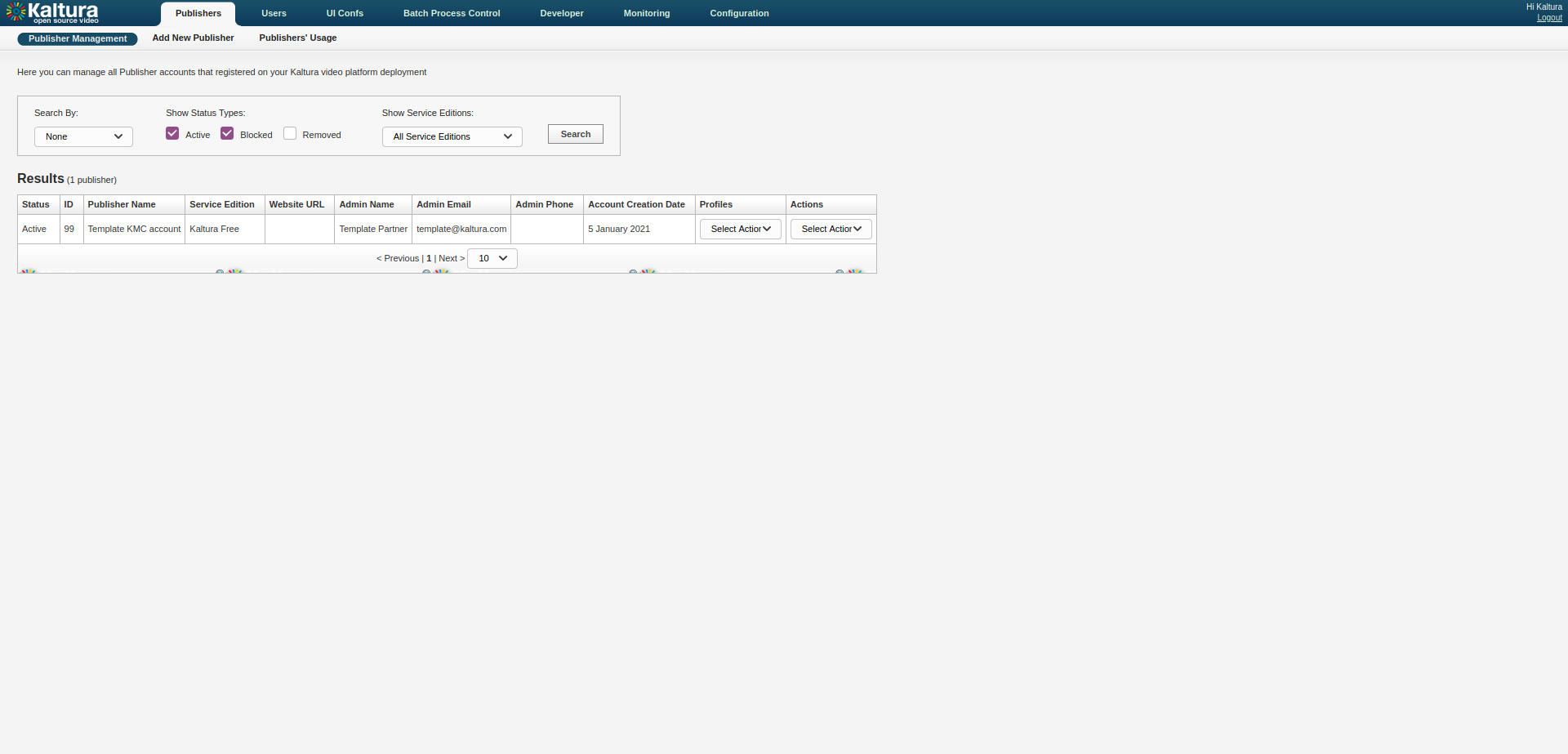Open the Profiles Select Action dropdown

click(x=741, y=229)
